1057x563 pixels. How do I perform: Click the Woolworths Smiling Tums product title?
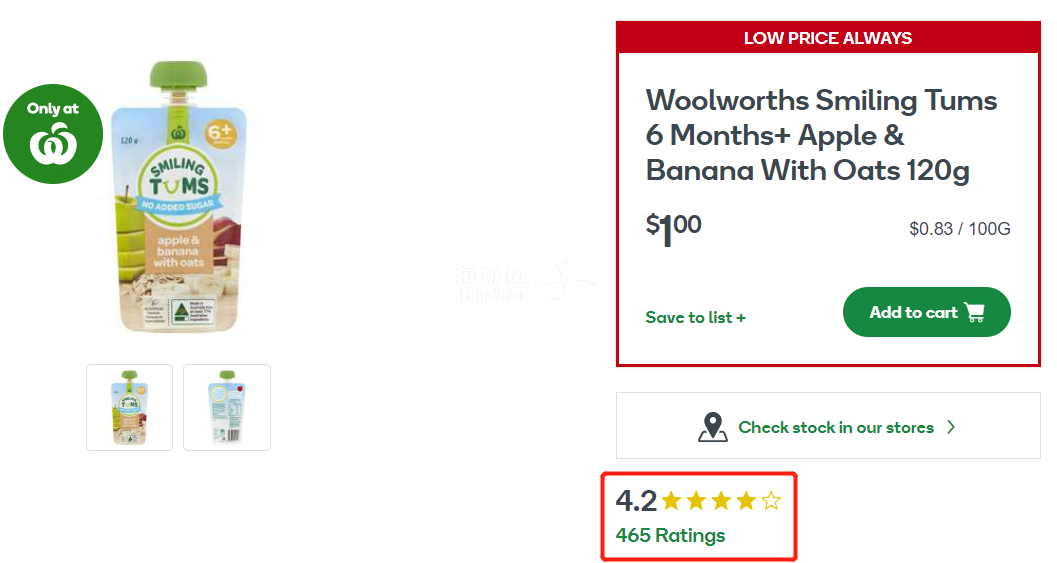click(x=822, y=135)
